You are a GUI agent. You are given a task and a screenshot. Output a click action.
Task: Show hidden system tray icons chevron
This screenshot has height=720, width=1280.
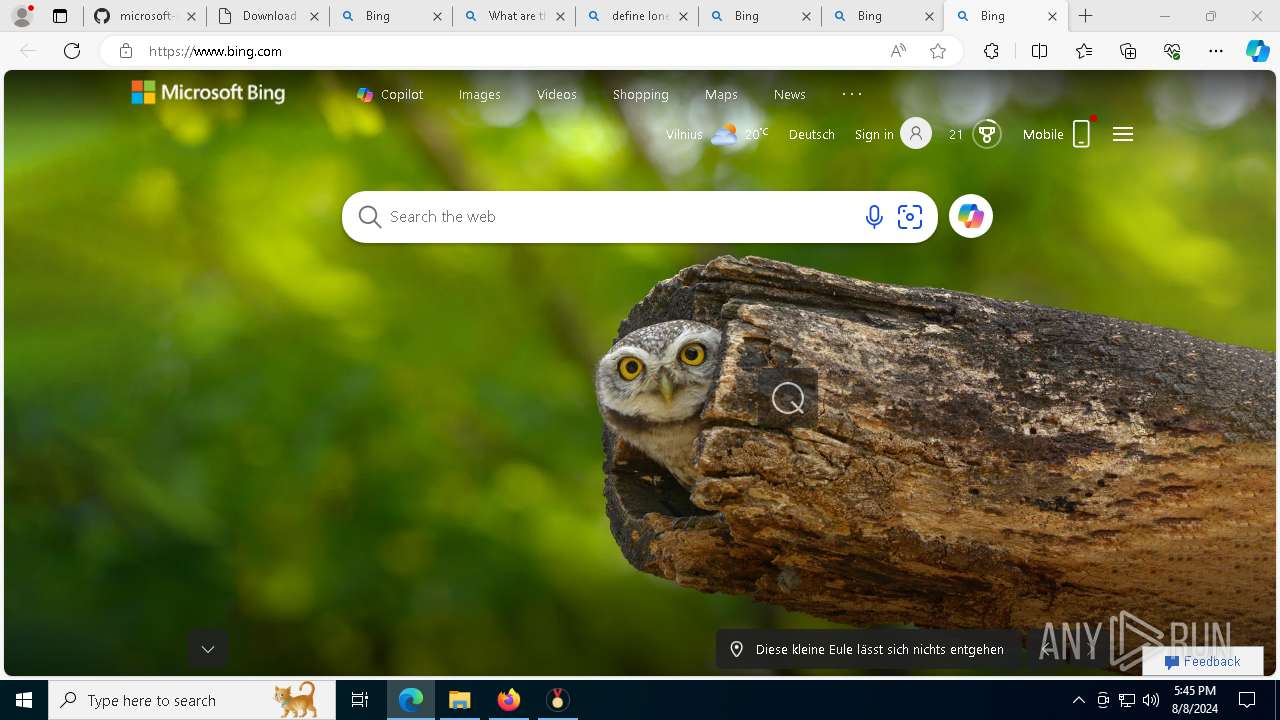click(1078, 700)
